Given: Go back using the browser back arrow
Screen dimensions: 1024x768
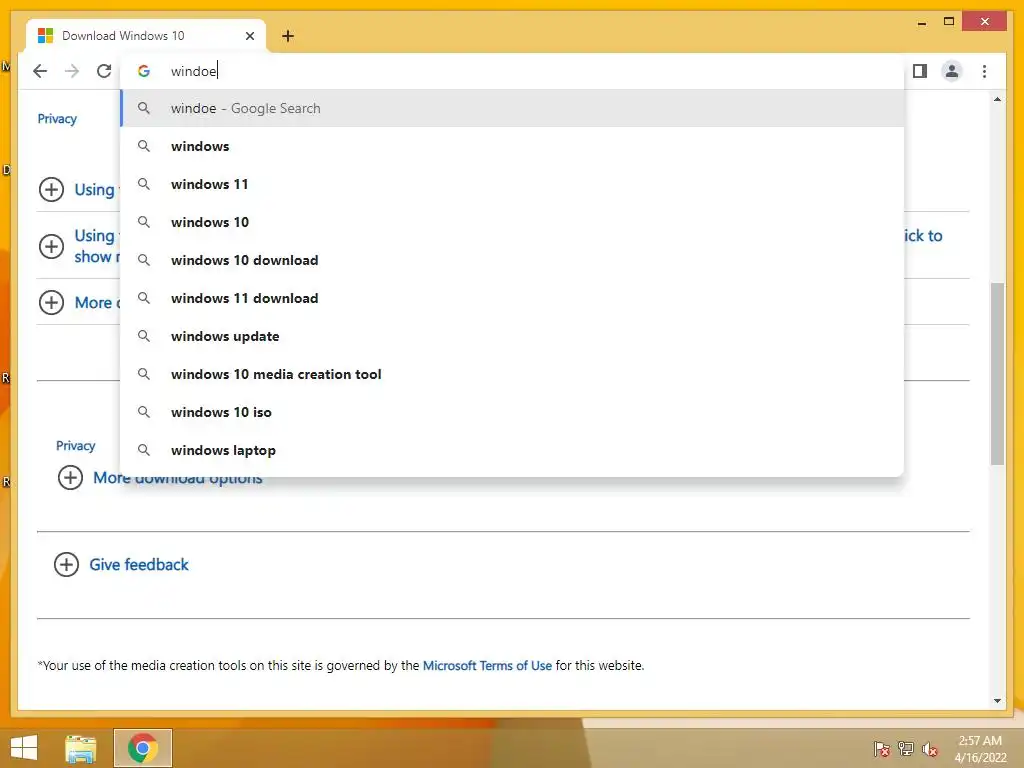Looking at the screenshot, I should pyautogui.click(x=40, y=71).
